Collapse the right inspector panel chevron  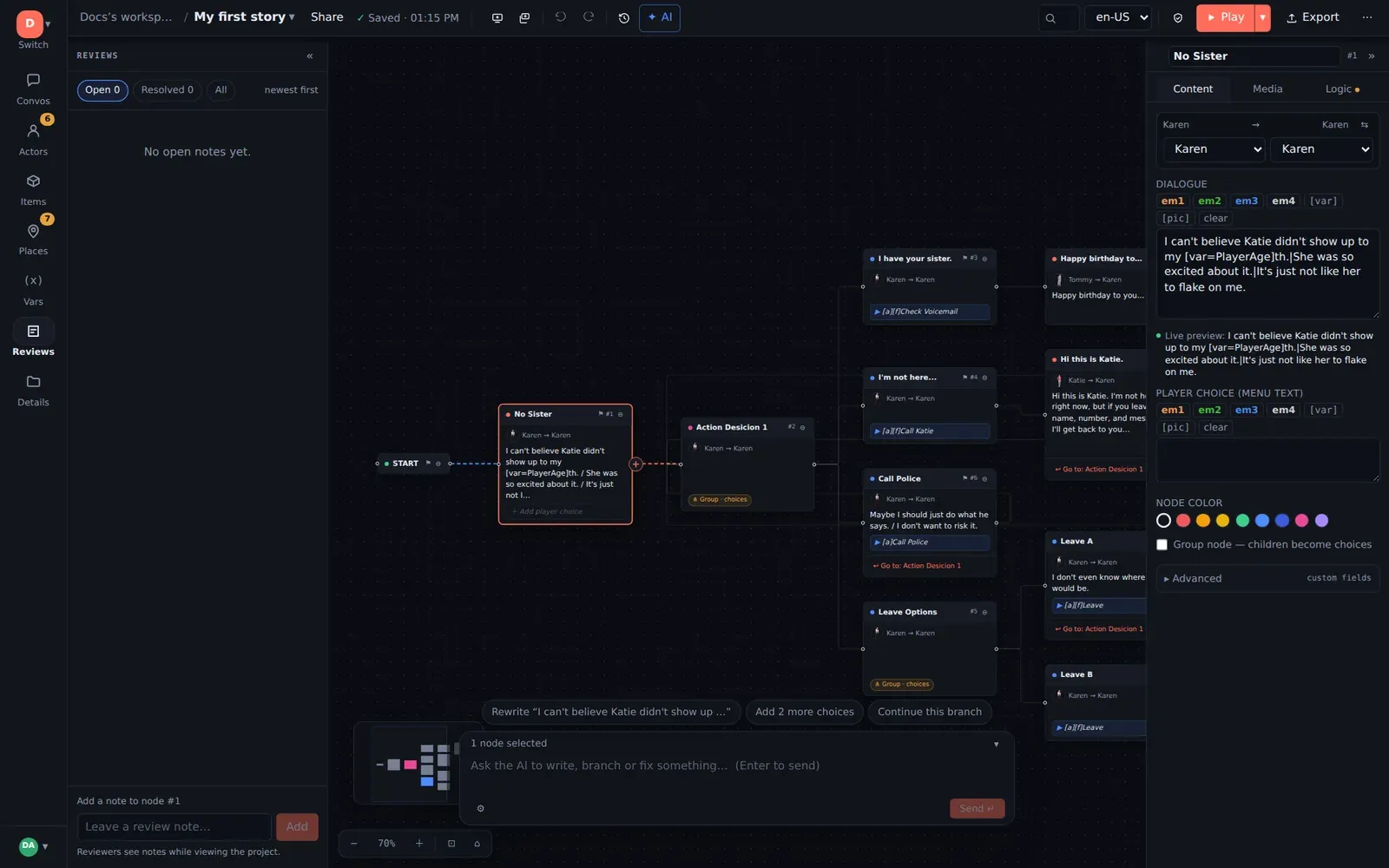point(1372,56)
